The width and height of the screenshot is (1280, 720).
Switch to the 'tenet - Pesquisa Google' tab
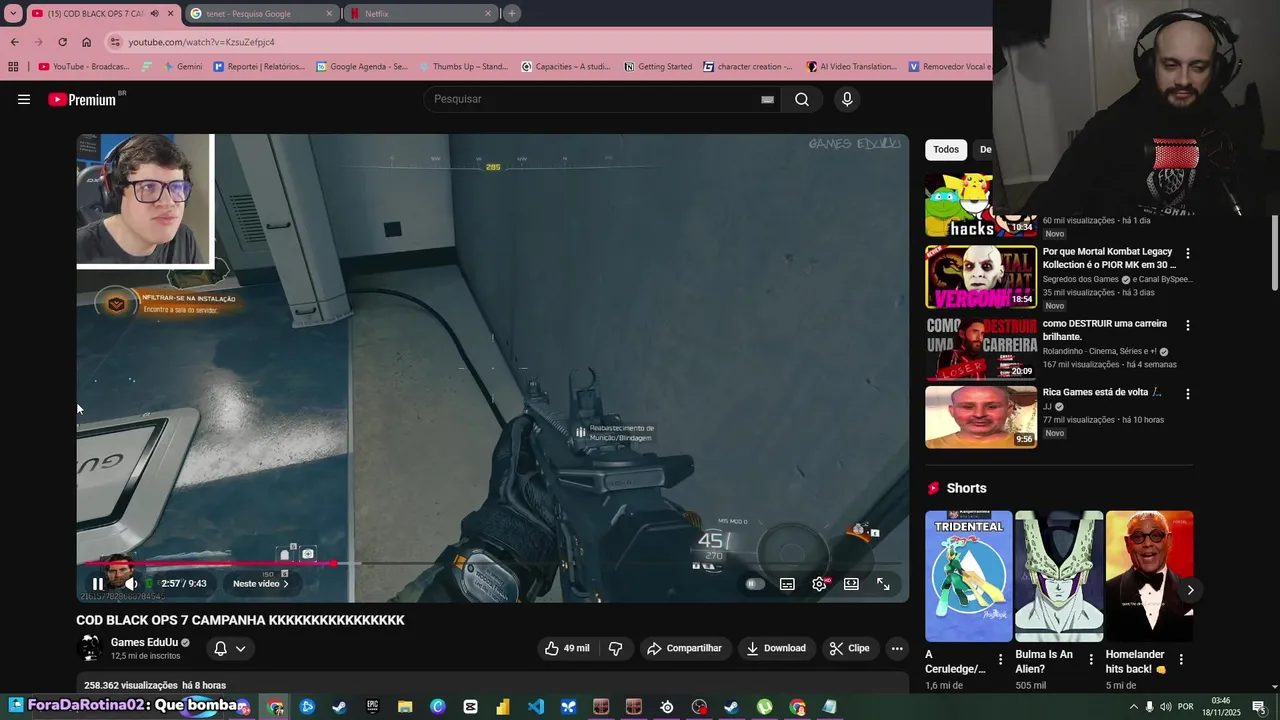[263, 14]
